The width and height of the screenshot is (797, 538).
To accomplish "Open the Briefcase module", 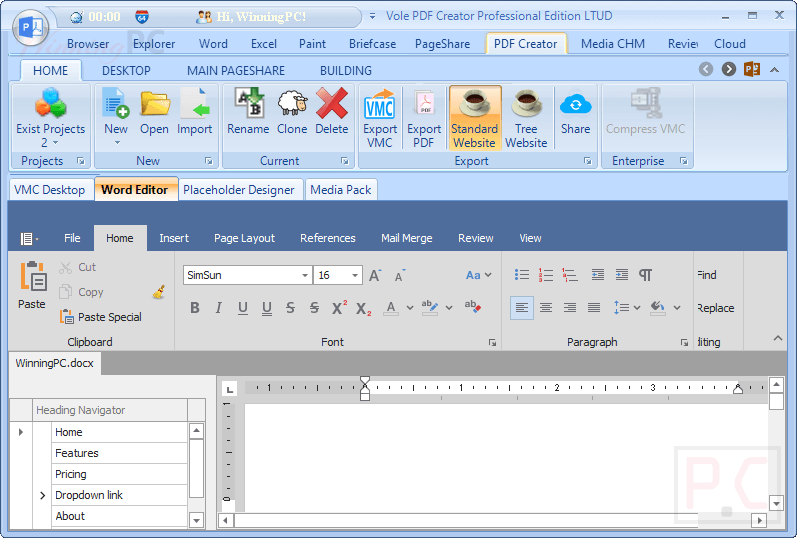I will [372, 44].
